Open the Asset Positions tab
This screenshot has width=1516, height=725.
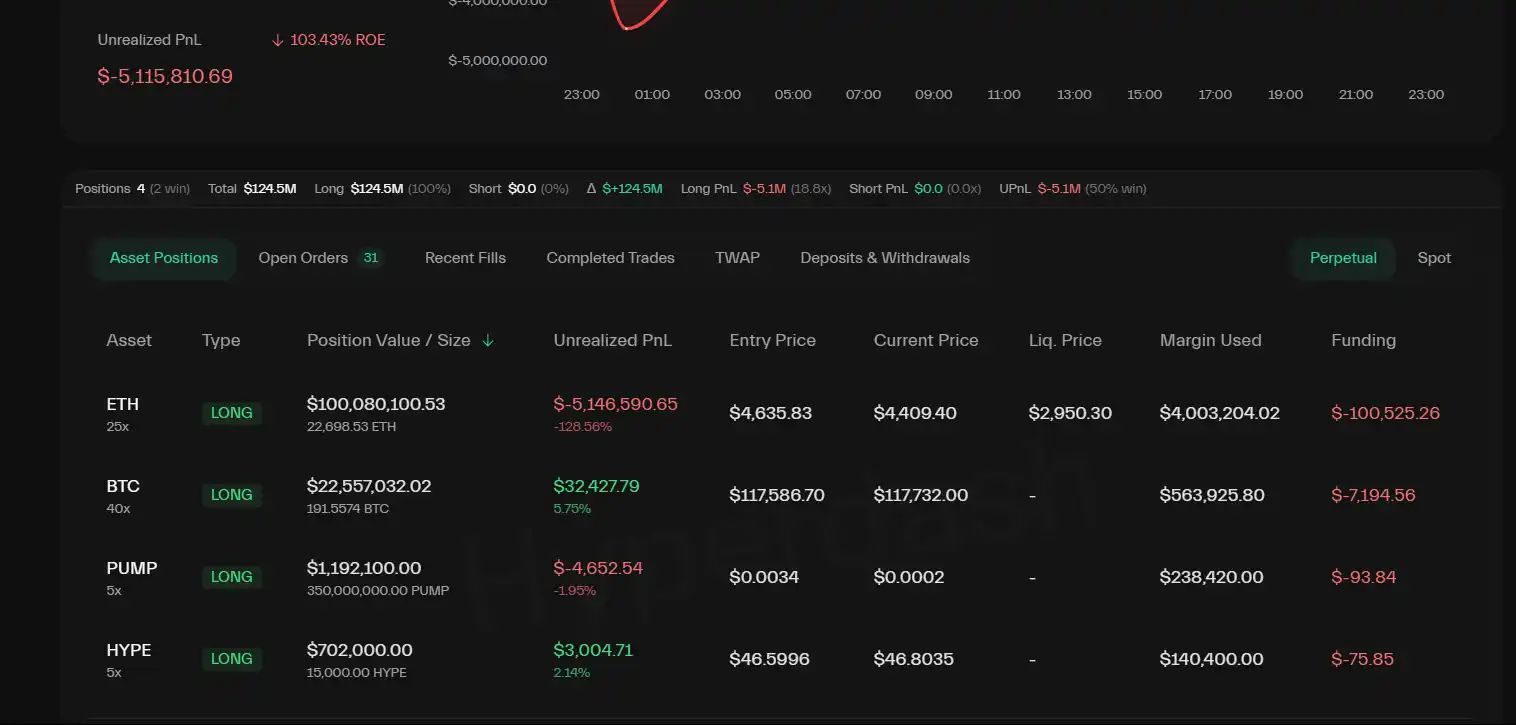click(164, 258)
